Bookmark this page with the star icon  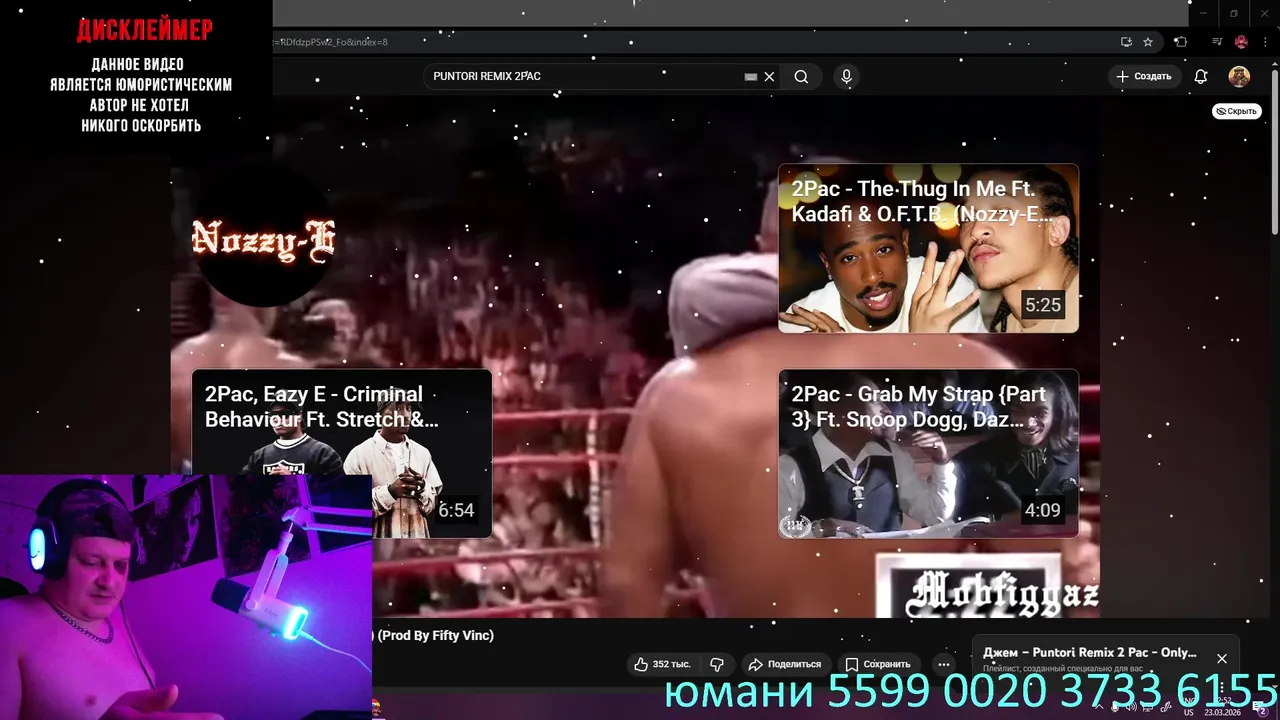1148,42
